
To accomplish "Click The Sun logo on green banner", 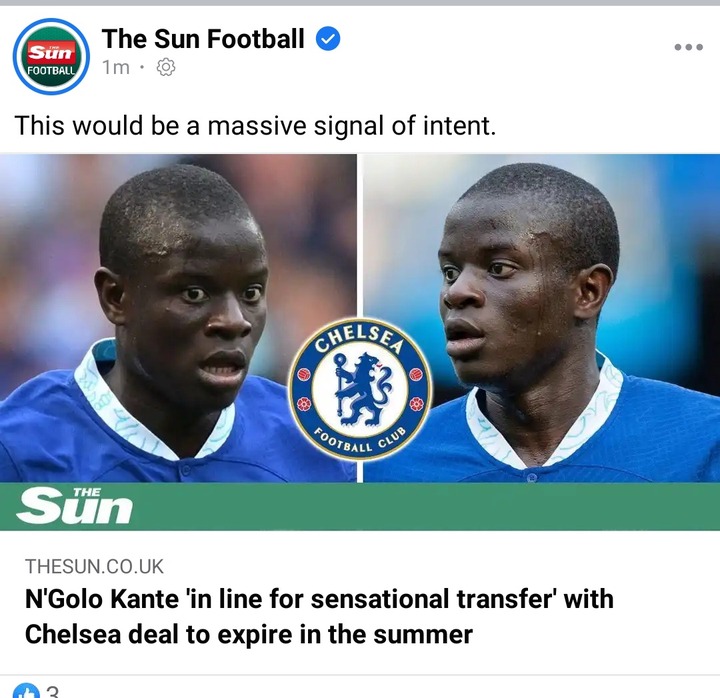I will click(x=74, y=506).
